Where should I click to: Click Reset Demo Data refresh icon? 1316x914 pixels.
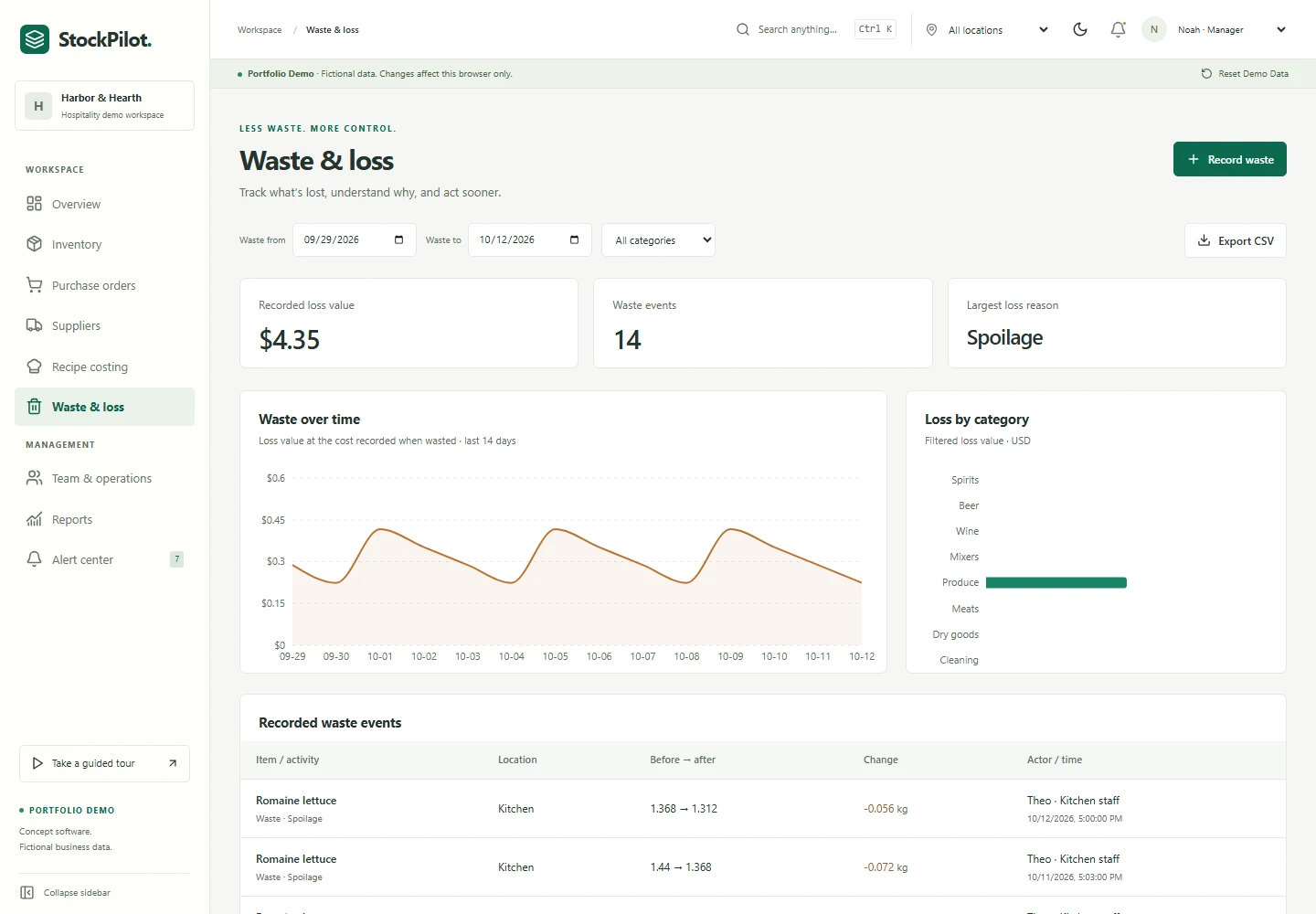pyautogui.click(x=1206, y=73)
